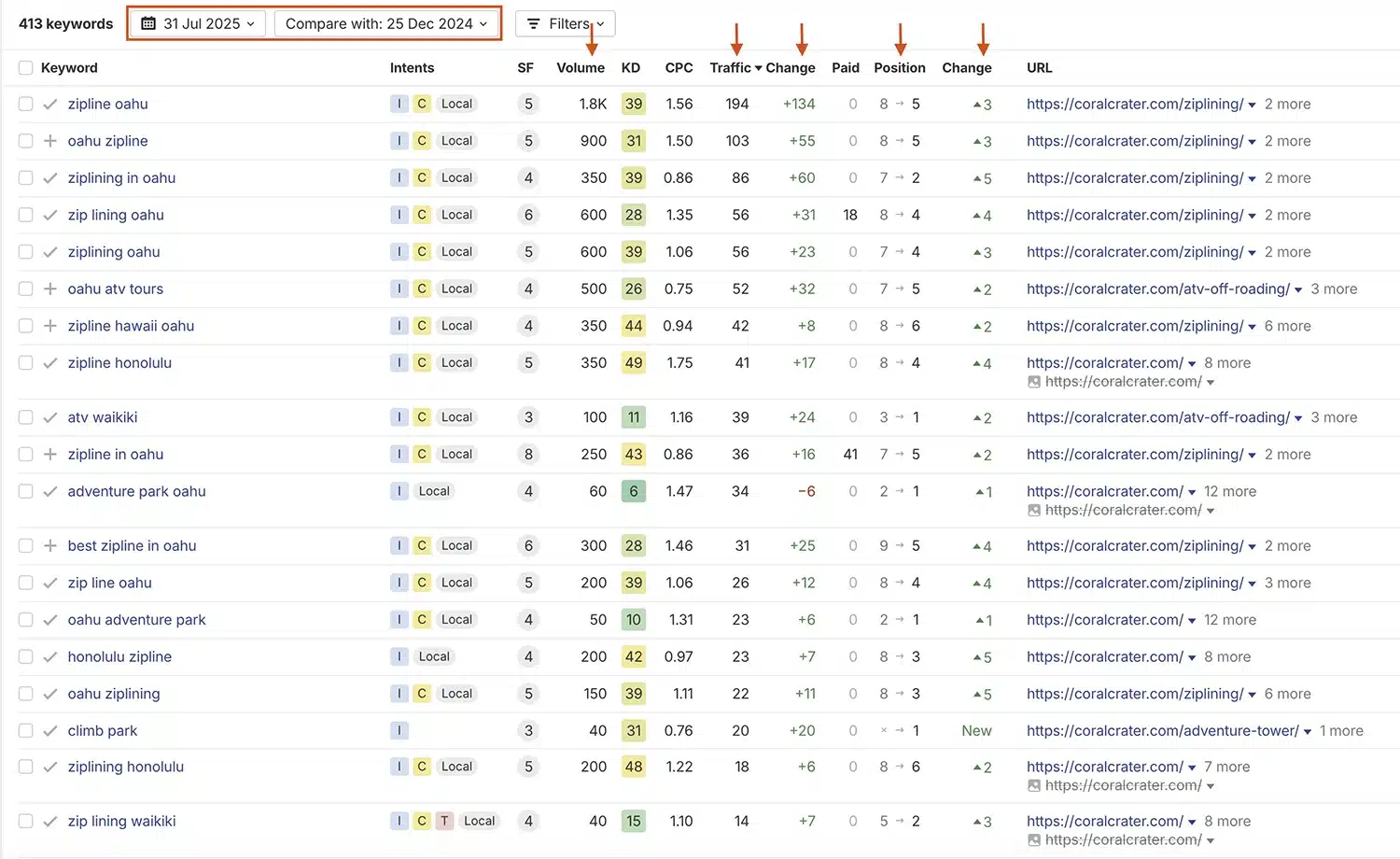The height and width of the screenshot is (859, 1400).
Task: Click the KD badge 39 for zipline oahu
Action: click(x=634, y=104)
